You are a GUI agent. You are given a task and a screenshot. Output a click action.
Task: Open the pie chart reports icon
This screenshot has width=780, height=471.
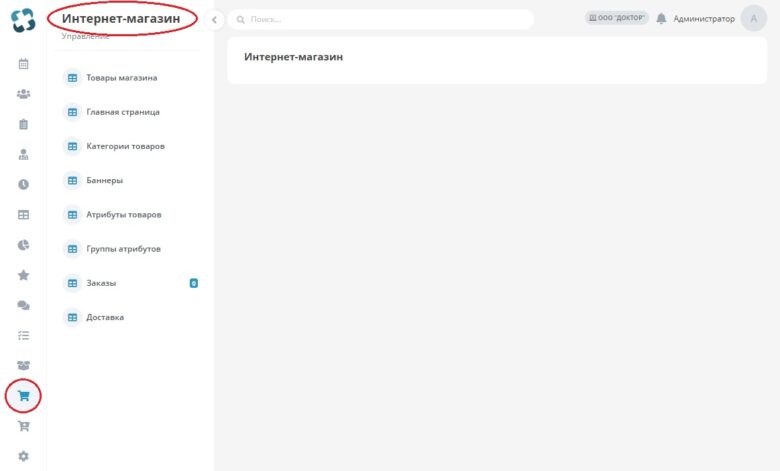[23, 245]
